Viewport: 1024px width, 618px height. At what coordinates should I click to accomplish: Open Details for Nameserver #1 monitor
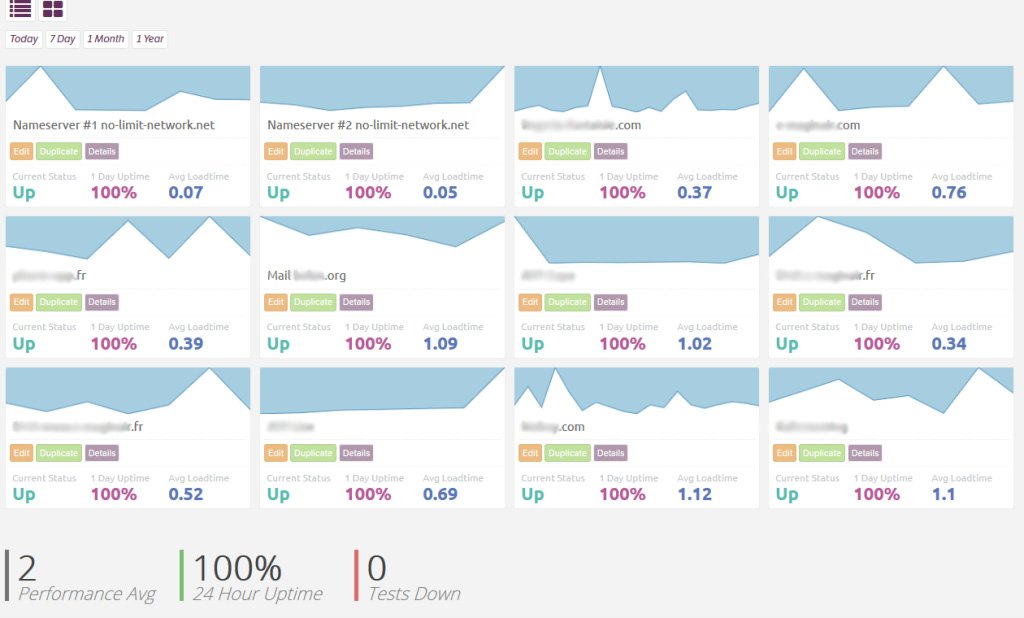click(102, 152)
